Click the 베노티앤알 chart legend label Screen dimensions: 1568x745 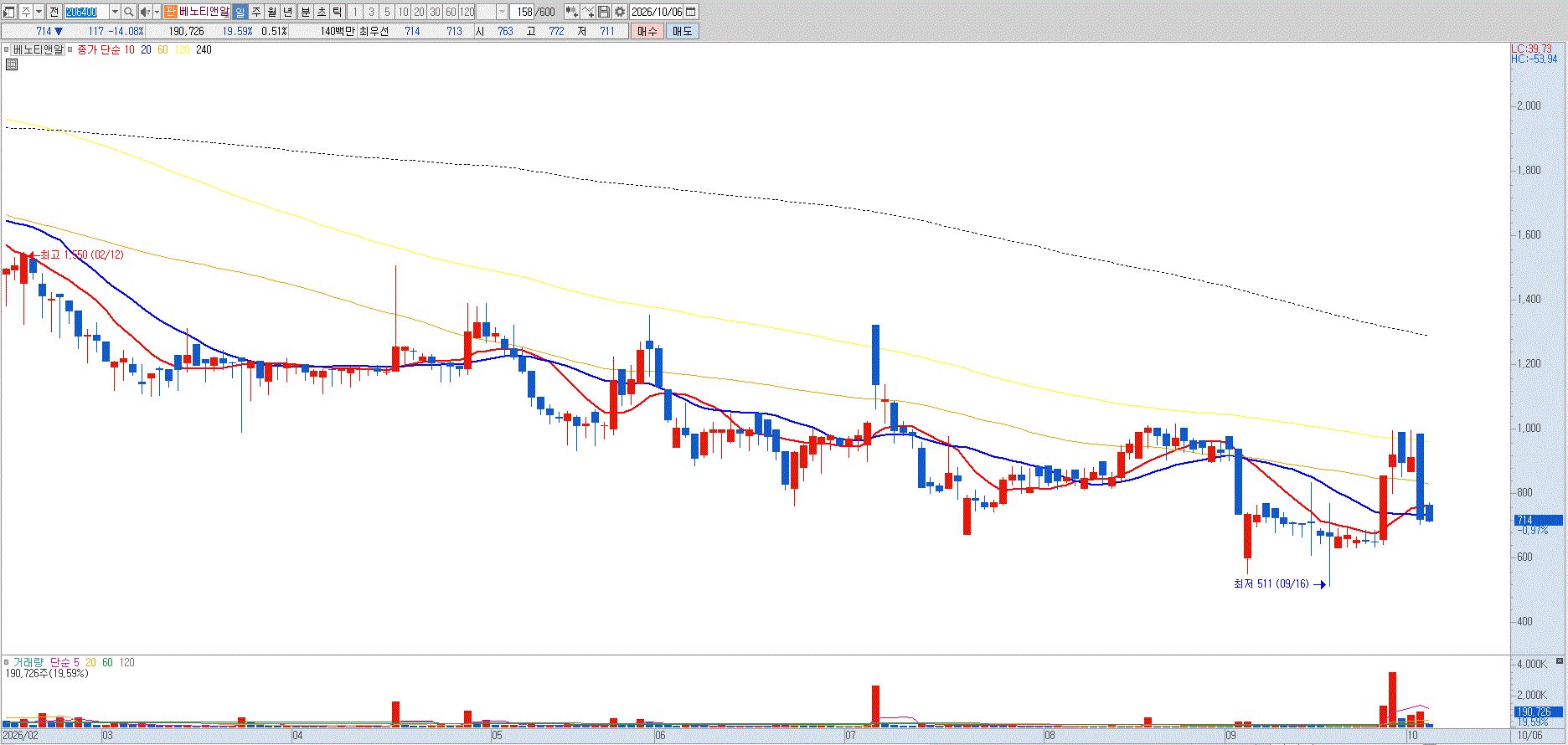pyautogui.click(x=39, y=50)
